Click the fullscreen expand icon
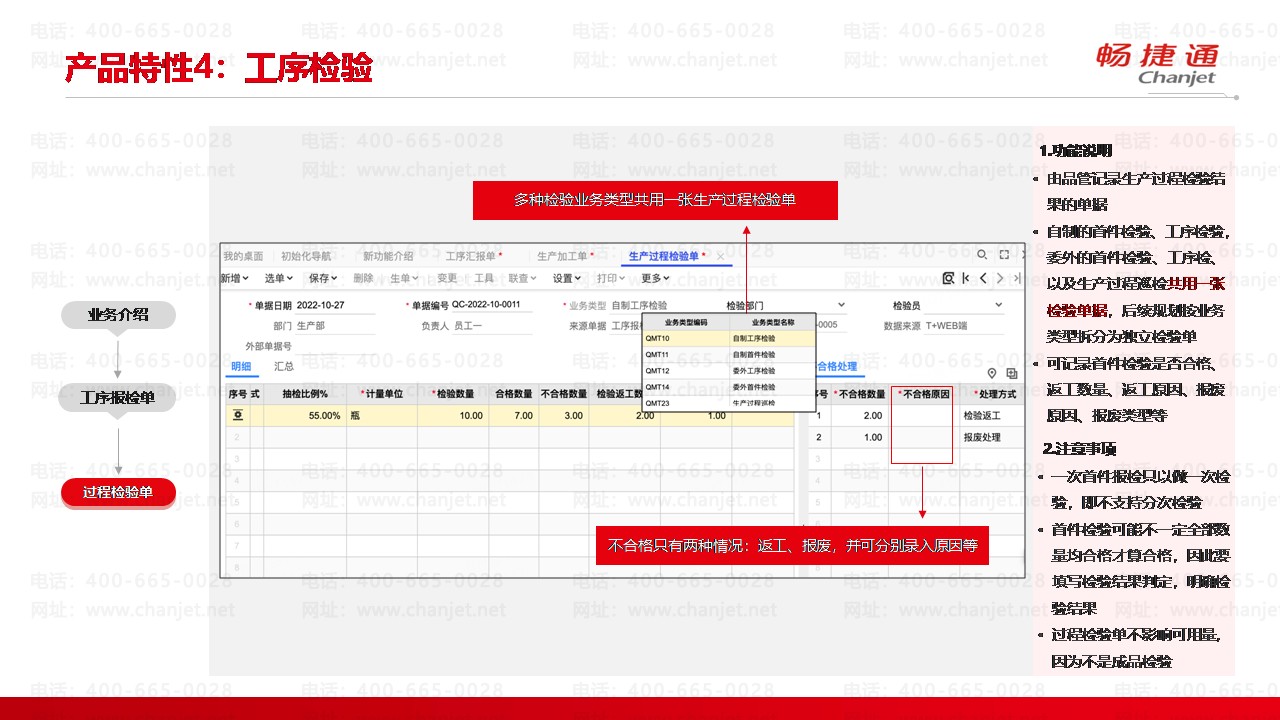 [x=1004, y=255]
